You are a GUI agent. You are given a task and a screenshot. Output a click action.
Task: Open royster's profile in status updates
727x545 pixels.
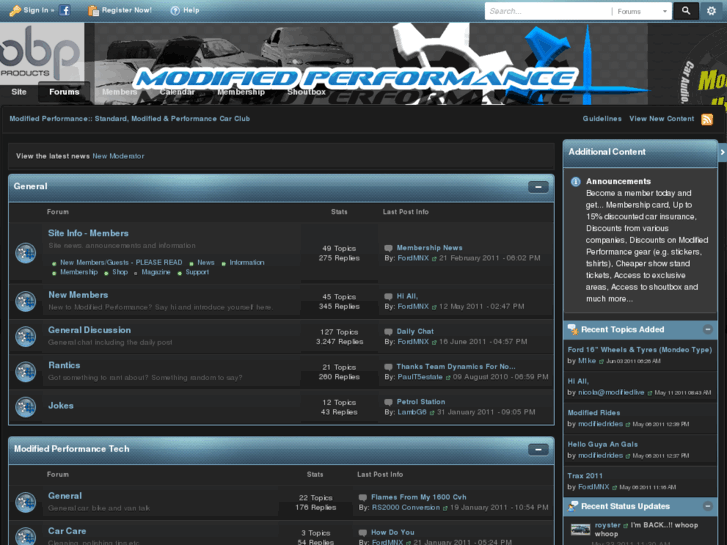pos(607,525)
